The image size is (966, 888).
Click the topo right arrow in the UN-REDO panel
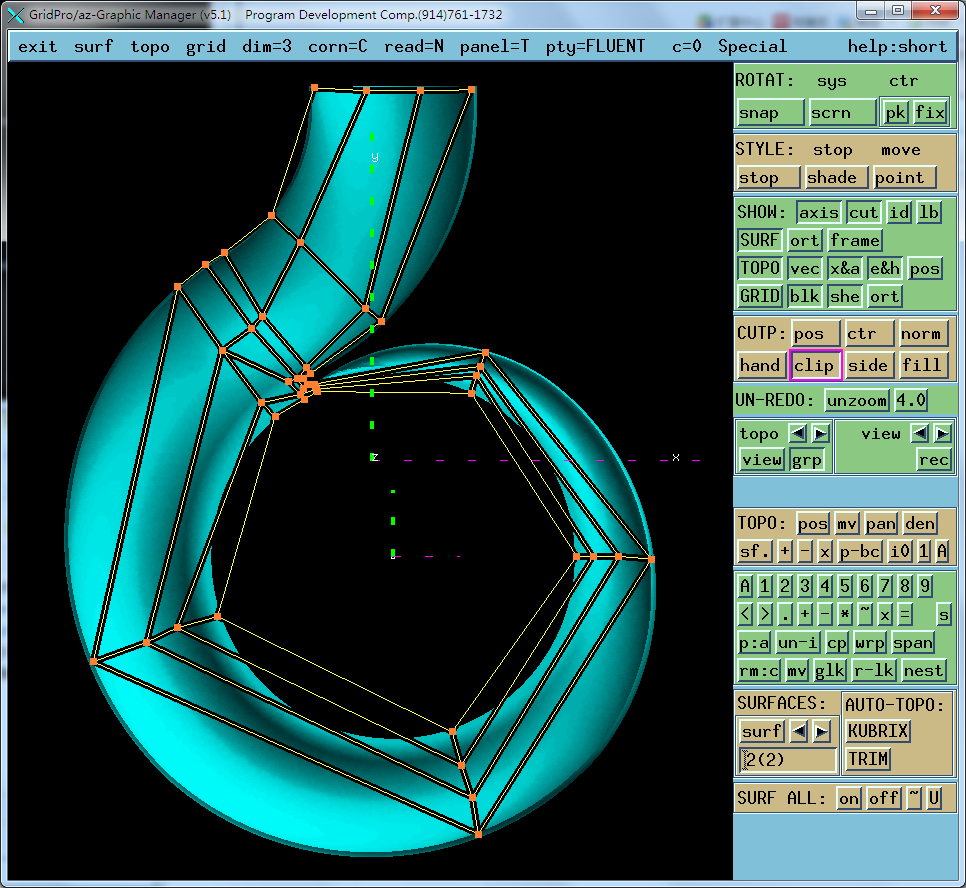820,433
